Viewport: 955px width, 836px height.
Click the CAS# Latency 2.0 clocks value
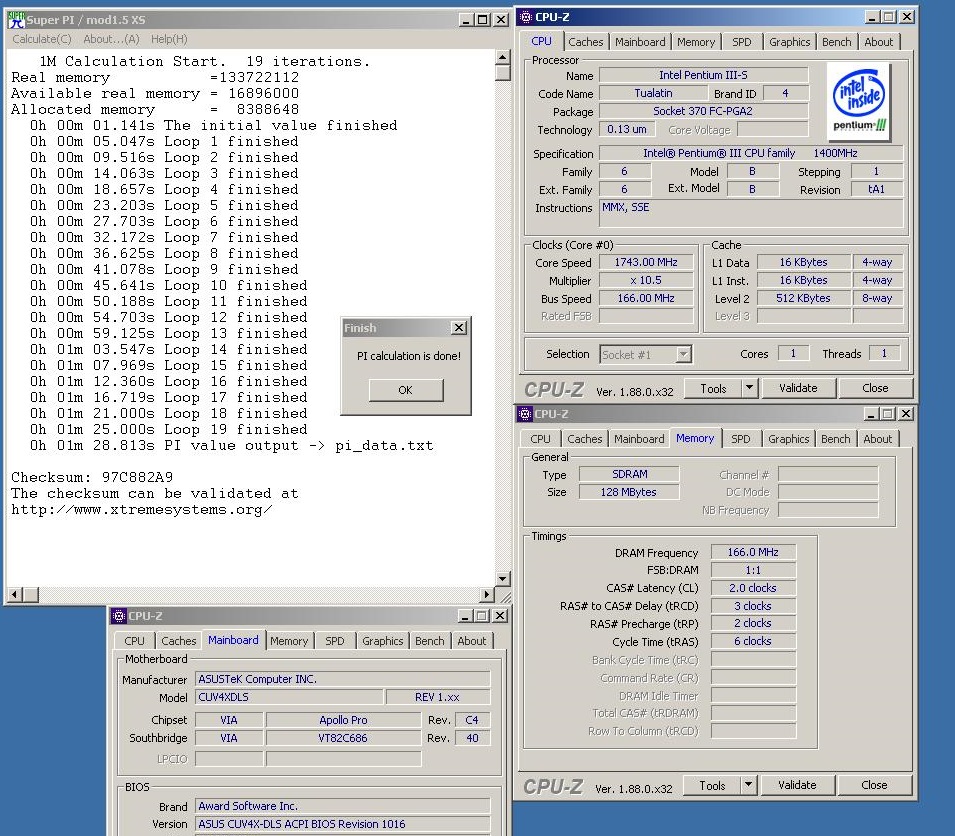point(753,588)
